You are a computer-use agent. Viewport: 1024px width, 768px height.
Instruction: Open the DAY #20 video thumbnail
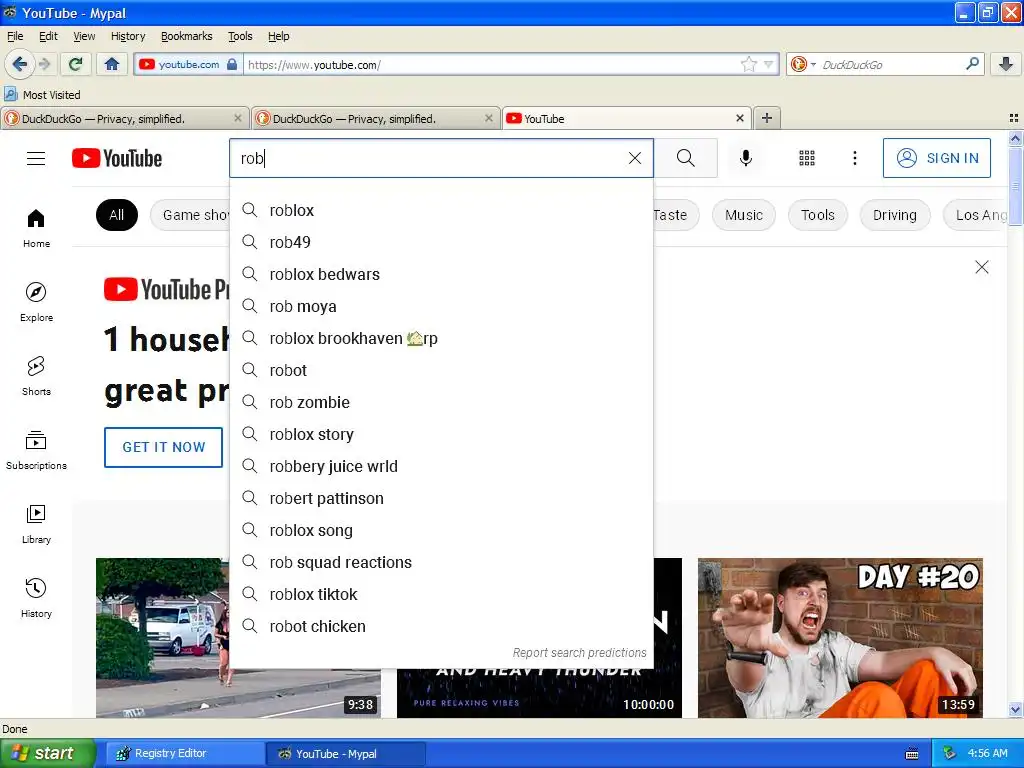point(840,638)
